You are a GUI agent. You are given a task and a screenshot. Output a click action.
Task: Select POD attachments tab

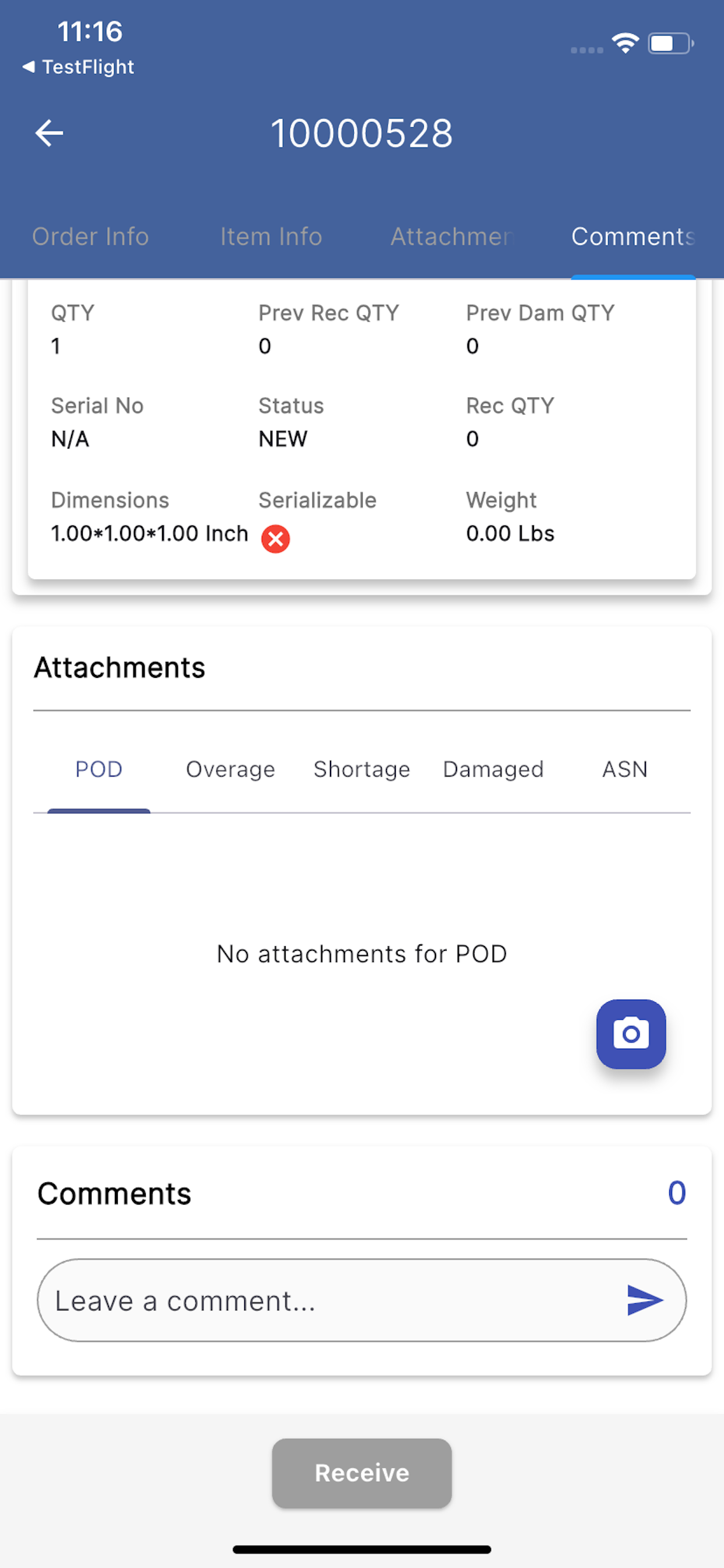[x=99, y=769]
